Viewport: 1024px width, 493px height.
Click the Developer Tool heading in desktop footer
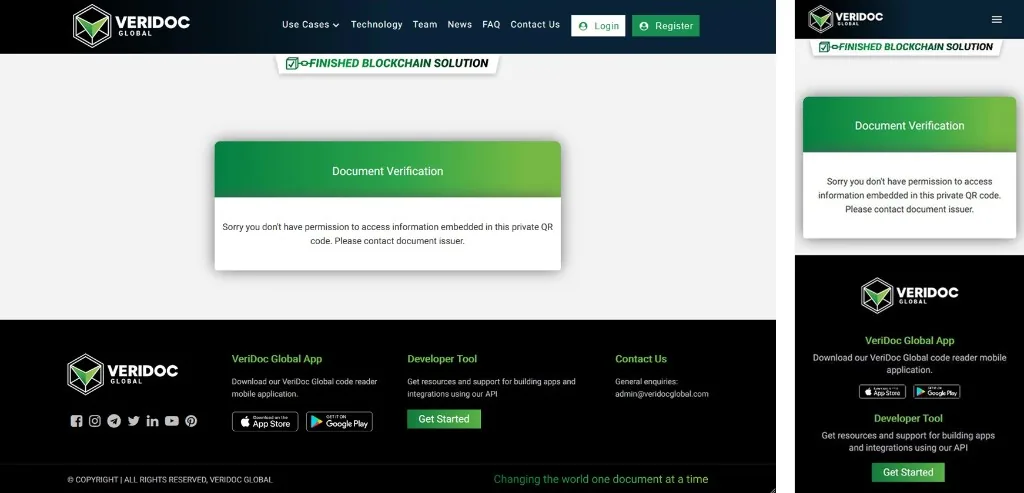[442, 358]
